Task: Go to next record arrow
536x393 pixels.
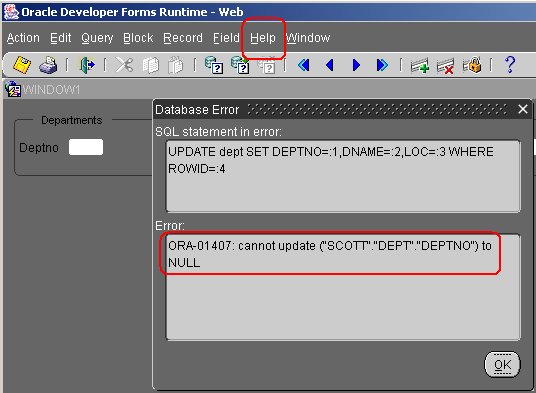Action: 356,65
